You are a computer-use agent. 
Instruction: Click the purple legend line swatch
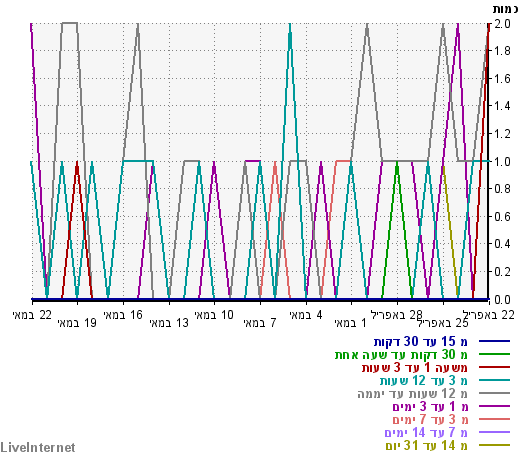point(494,406)
